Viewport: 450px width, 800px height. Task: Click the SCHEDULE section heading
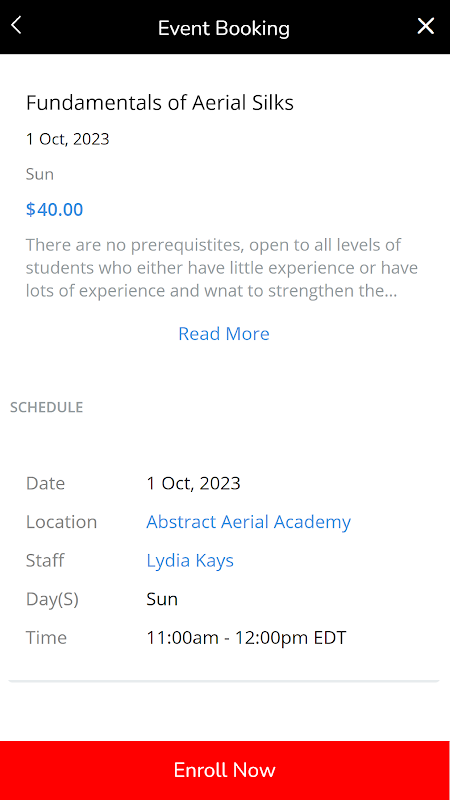46,407
